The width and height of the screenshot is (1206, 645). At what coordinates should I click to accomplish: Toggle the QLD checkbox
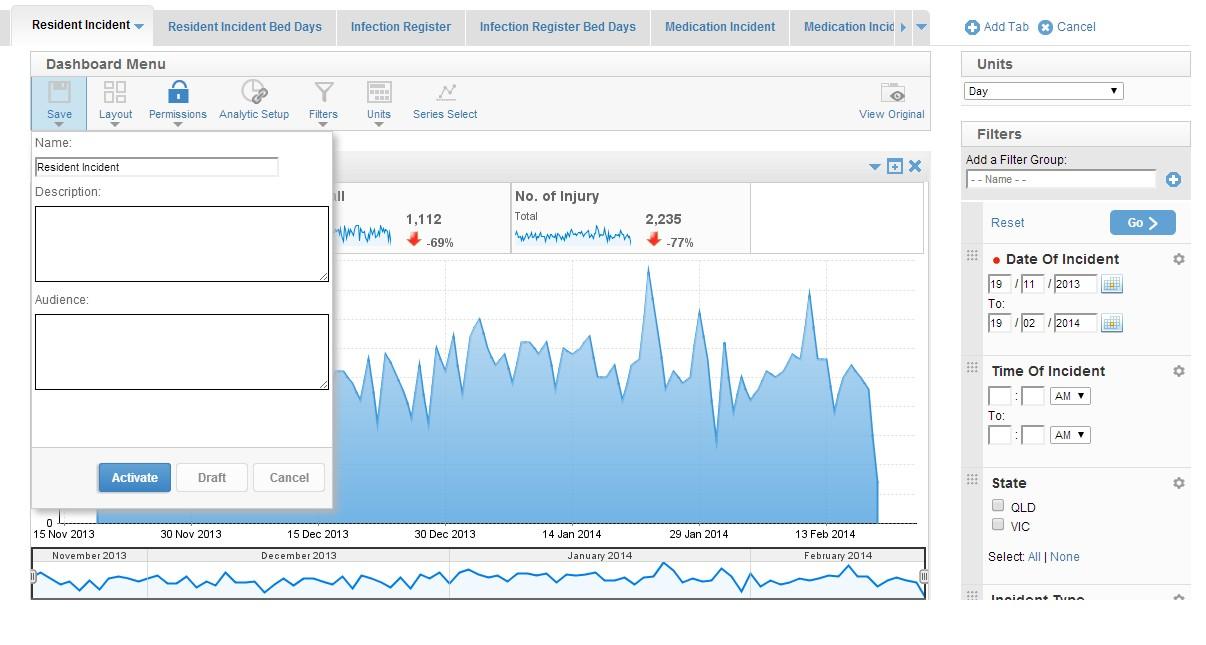[x=998, y=505]
